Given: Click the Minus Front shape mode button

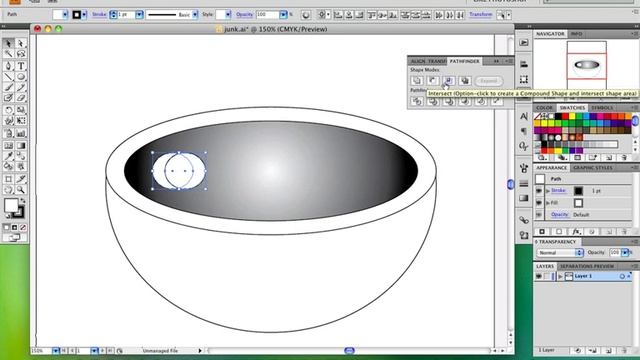Looking at the screenshot, I should click(433, 80).
